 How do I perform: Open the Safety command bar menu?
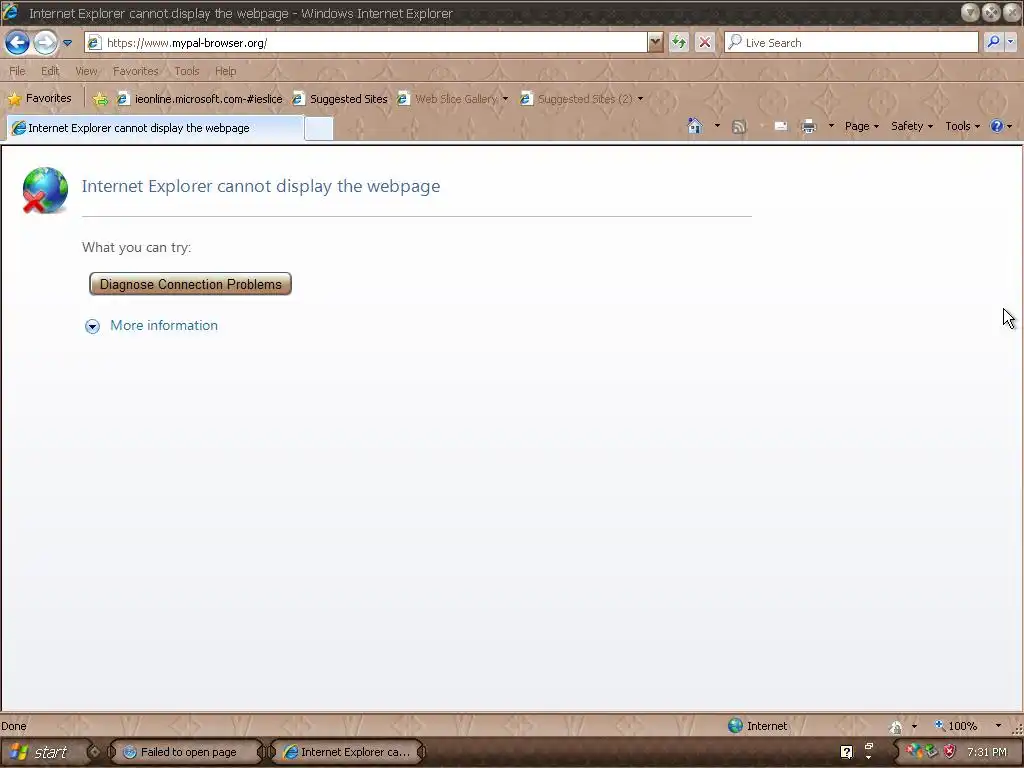tap(912, 127)
